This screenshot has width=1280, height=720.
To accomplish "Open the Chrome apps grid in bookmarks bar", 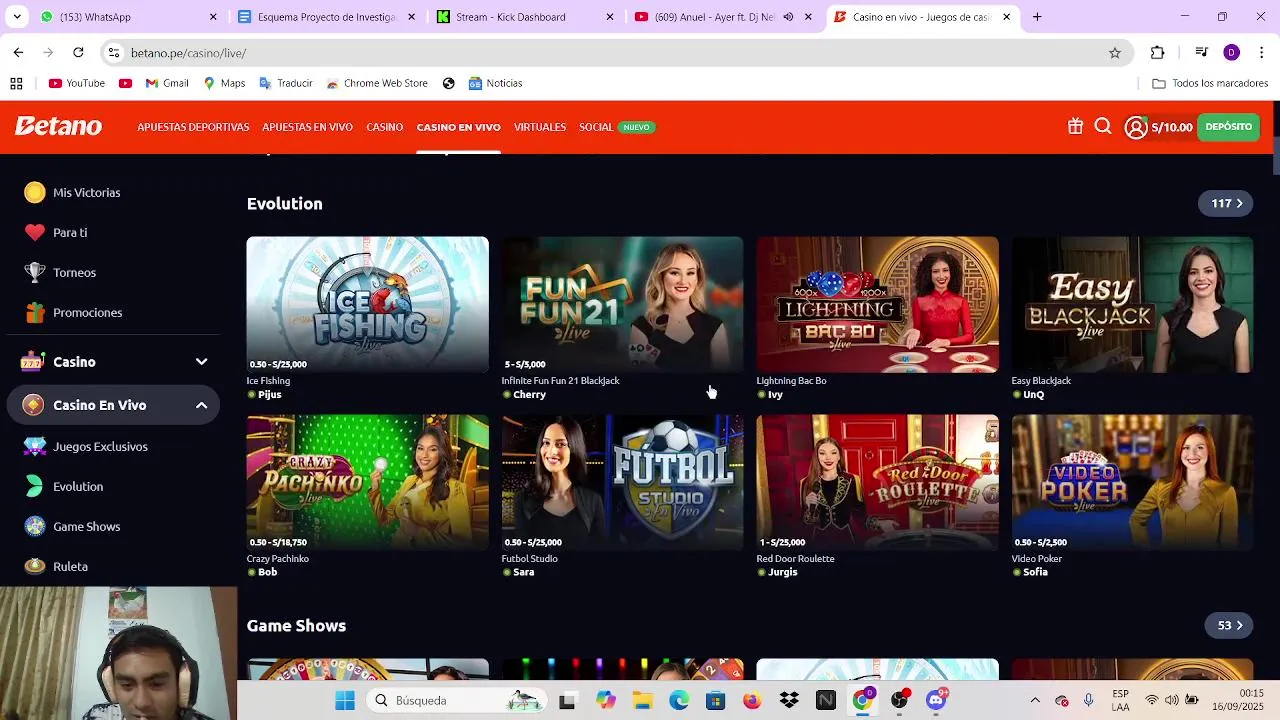I will [16, 83].
